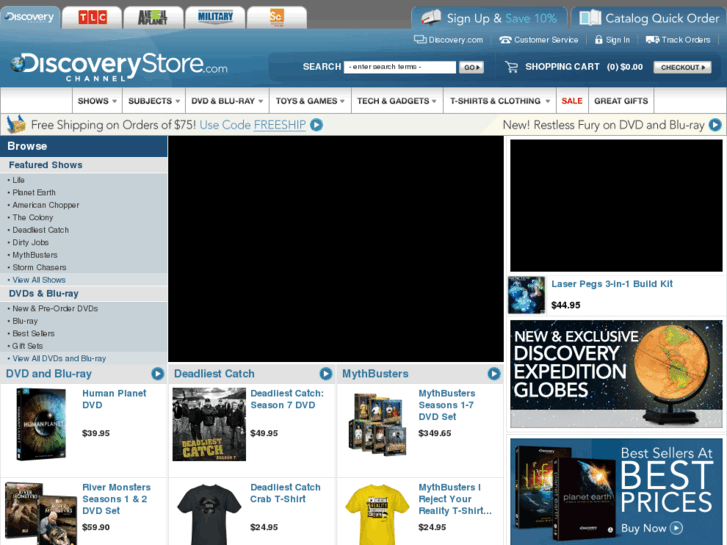Open New & Pre-Order DVDs link
The image size is (727, 545).
55,308
